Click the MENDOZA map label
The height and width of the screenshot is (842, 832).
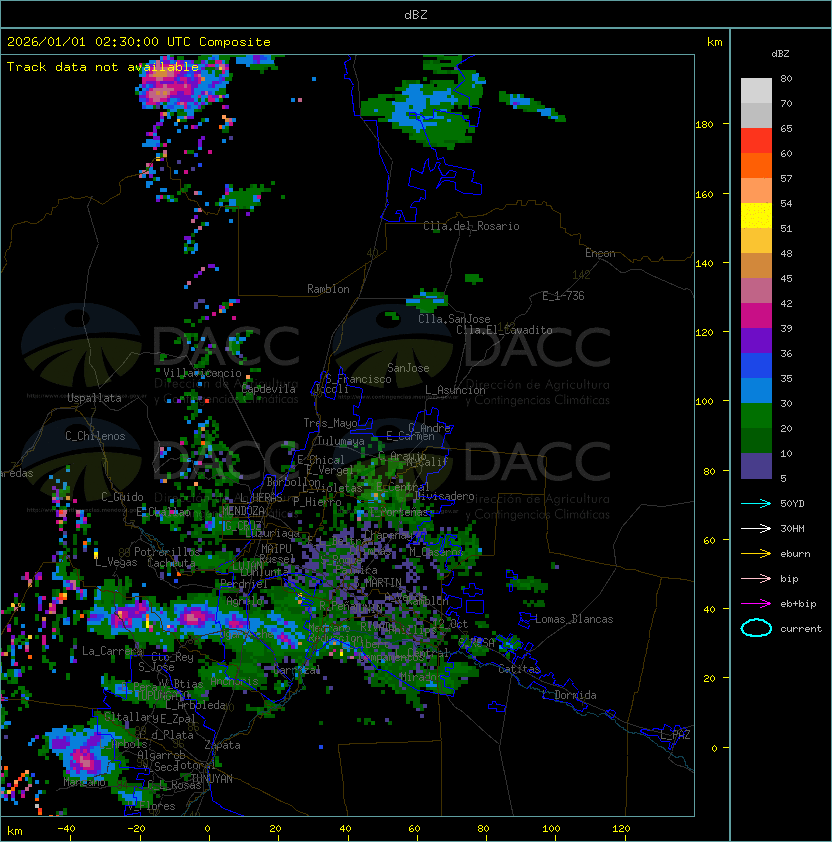[x=243, y=510]
